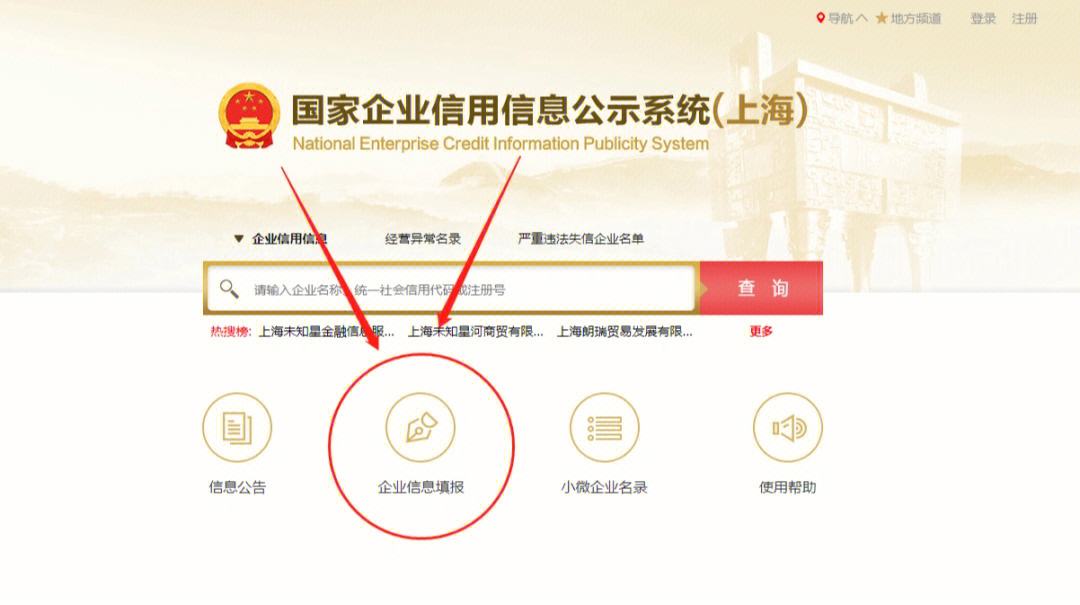This screenshot has height=605, width=1080.
Task: Click the 企业信息填报 text label
Action: [x=421, y=487]
